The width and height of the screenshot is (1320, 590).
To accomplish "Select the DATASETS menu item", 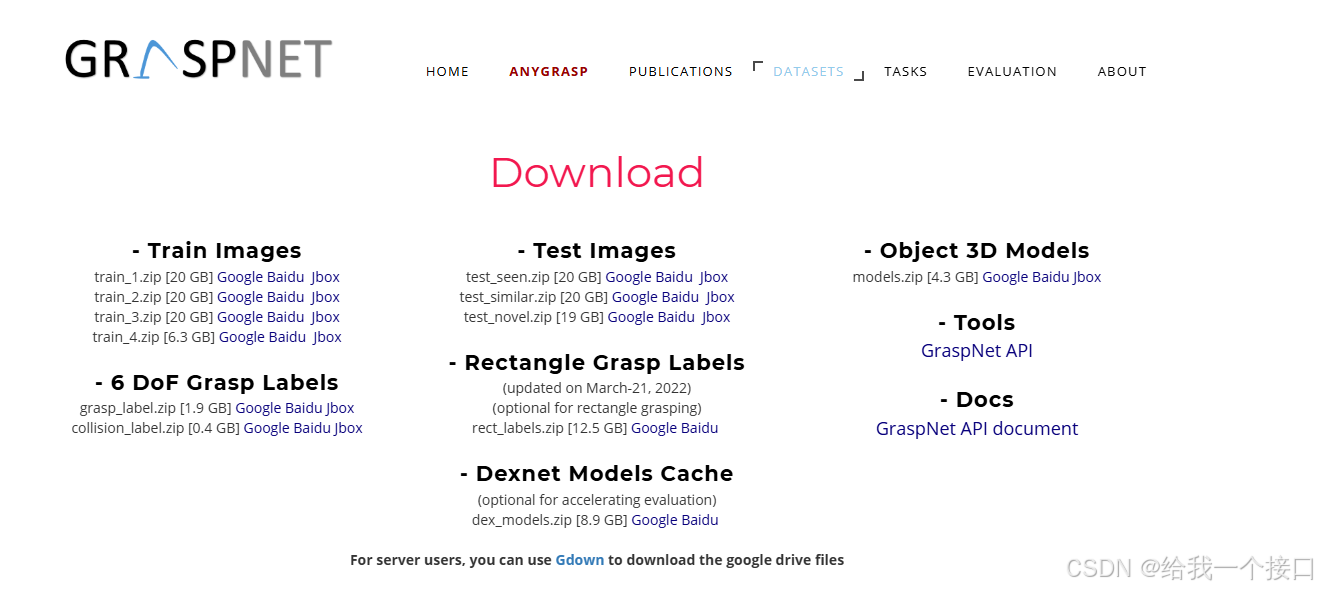I will tap(808, 72).
